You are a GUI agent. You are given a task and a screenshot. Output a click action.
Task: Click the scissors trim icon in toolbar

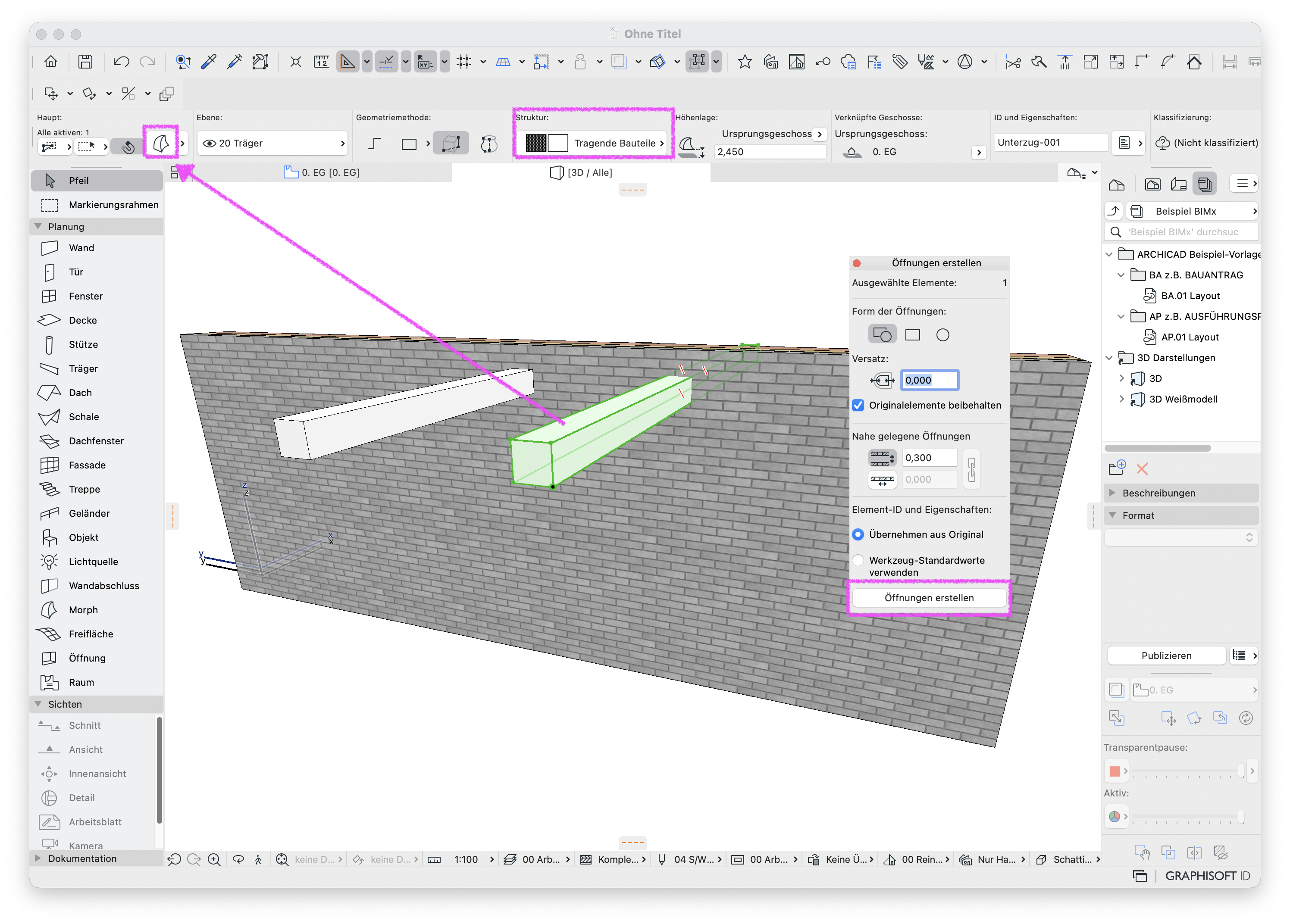[x=1012, y=61]
